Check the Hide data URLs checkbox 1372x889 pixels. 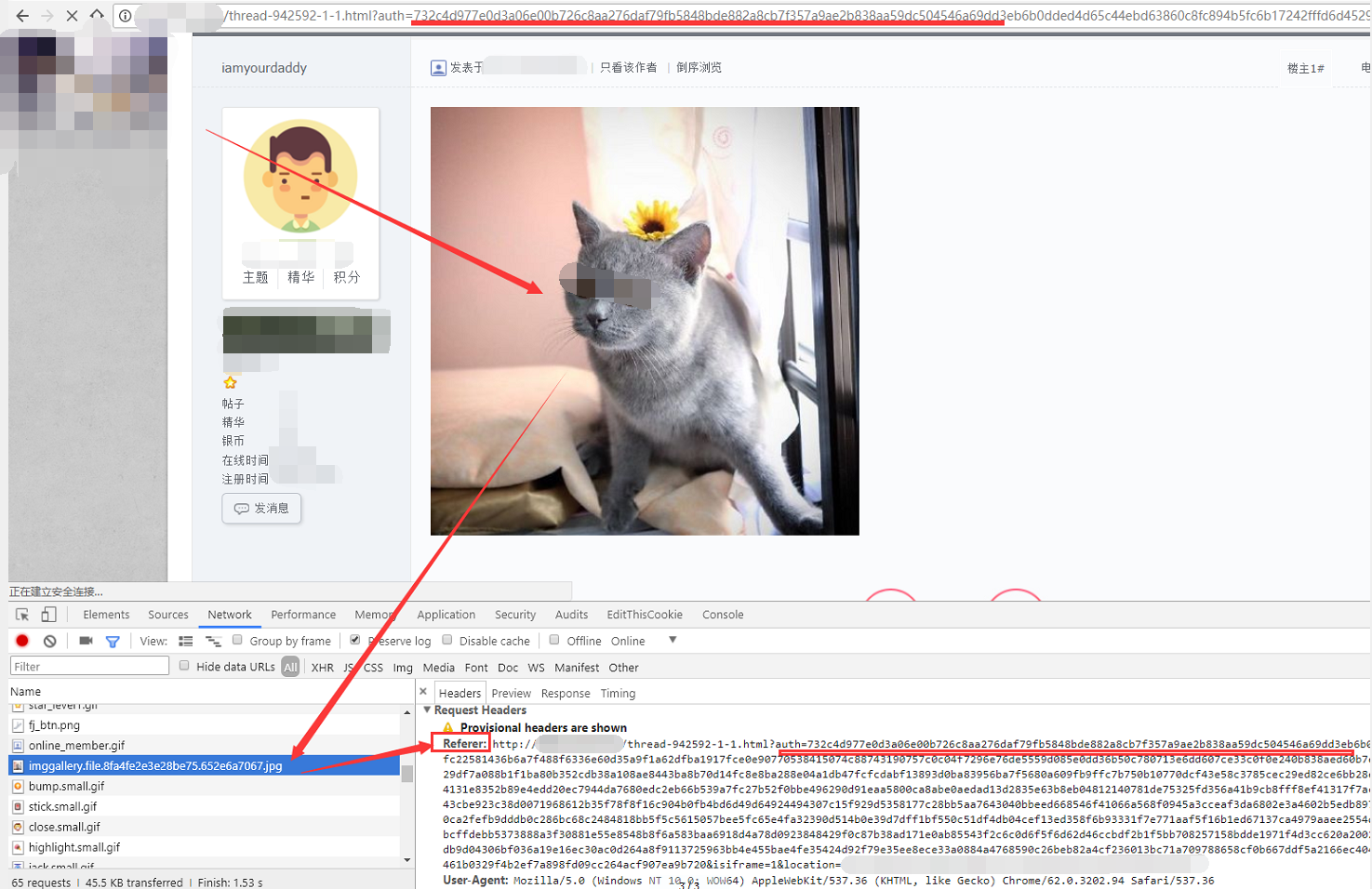184,666
